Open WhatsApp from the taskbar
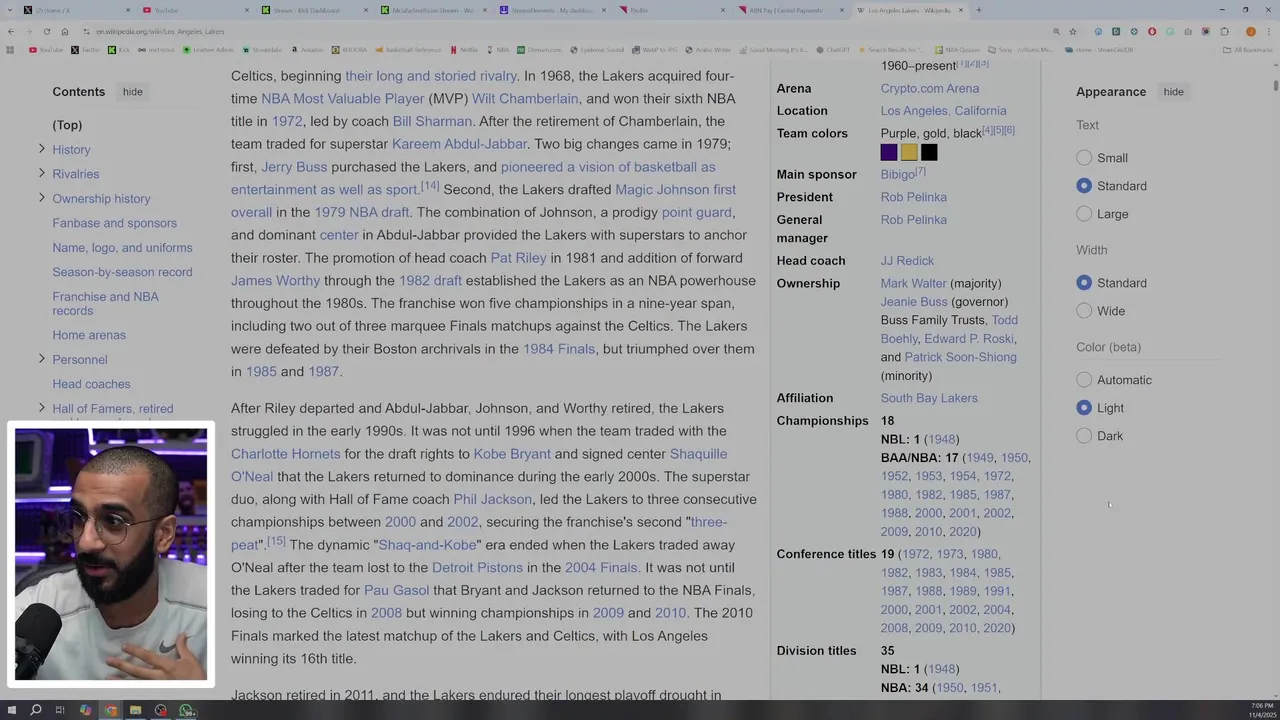This screenshot has width=1280, height=720. coord(186,710)
